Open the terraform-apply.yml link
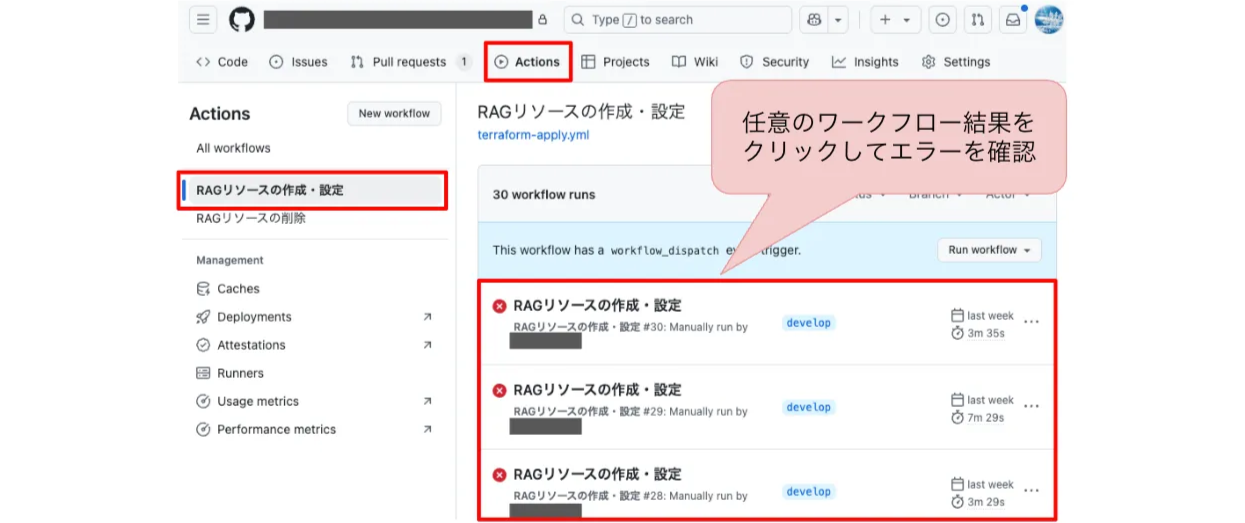The width and height of the screenshot is (1245, 523). [x=526, y=135]
